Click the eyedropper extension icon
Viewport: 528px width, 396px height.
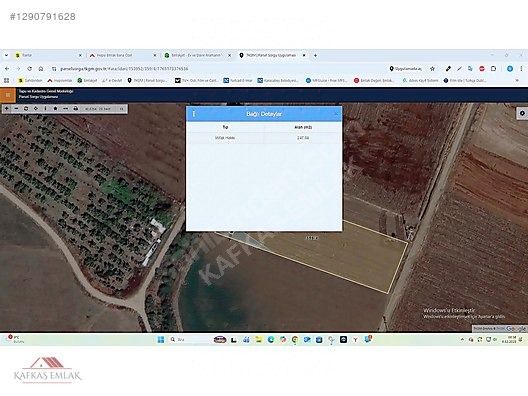[448, 69]
